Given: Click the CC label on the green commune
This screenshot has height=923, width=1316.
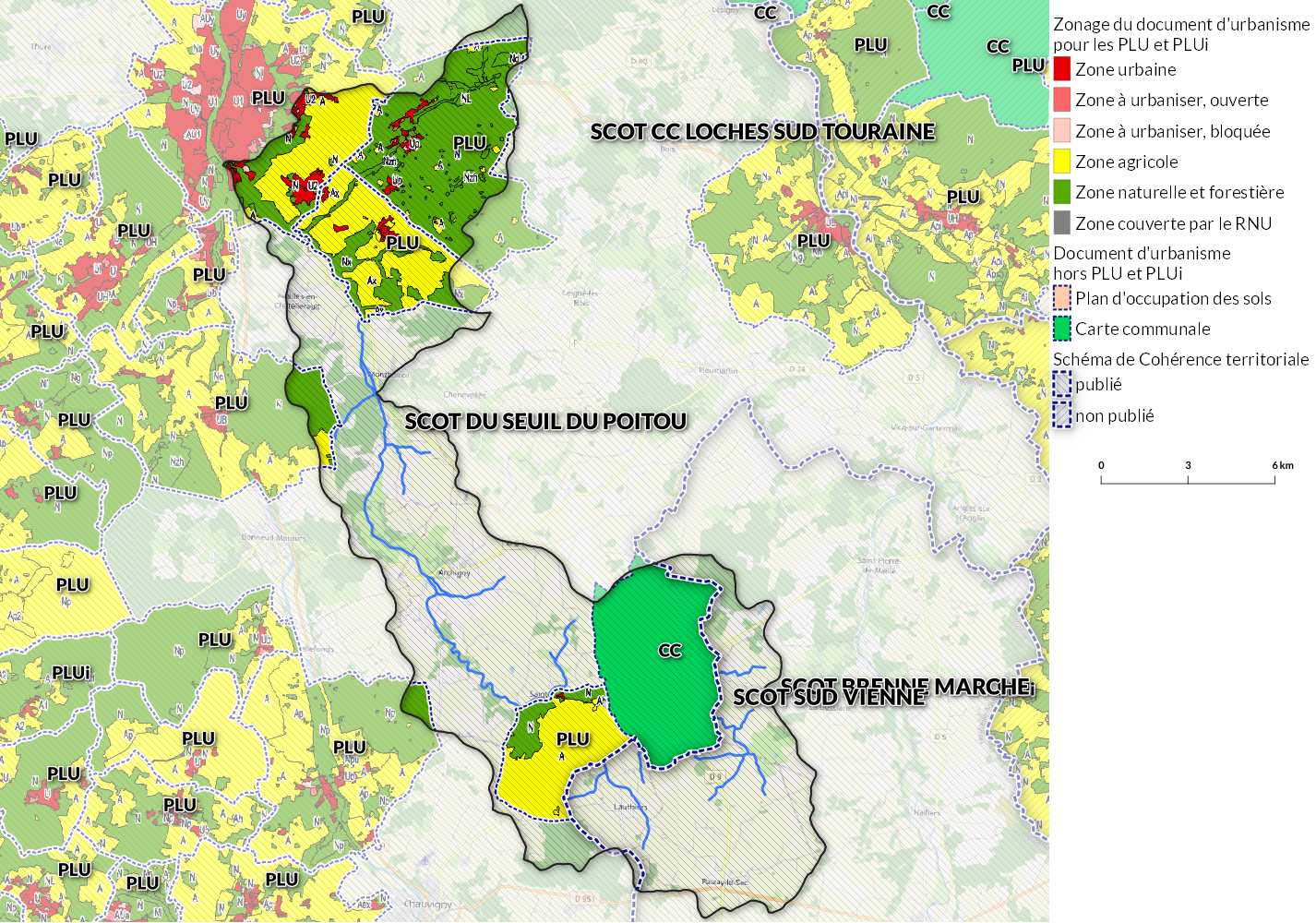Looking at the screenshot, I should point(670,651).
